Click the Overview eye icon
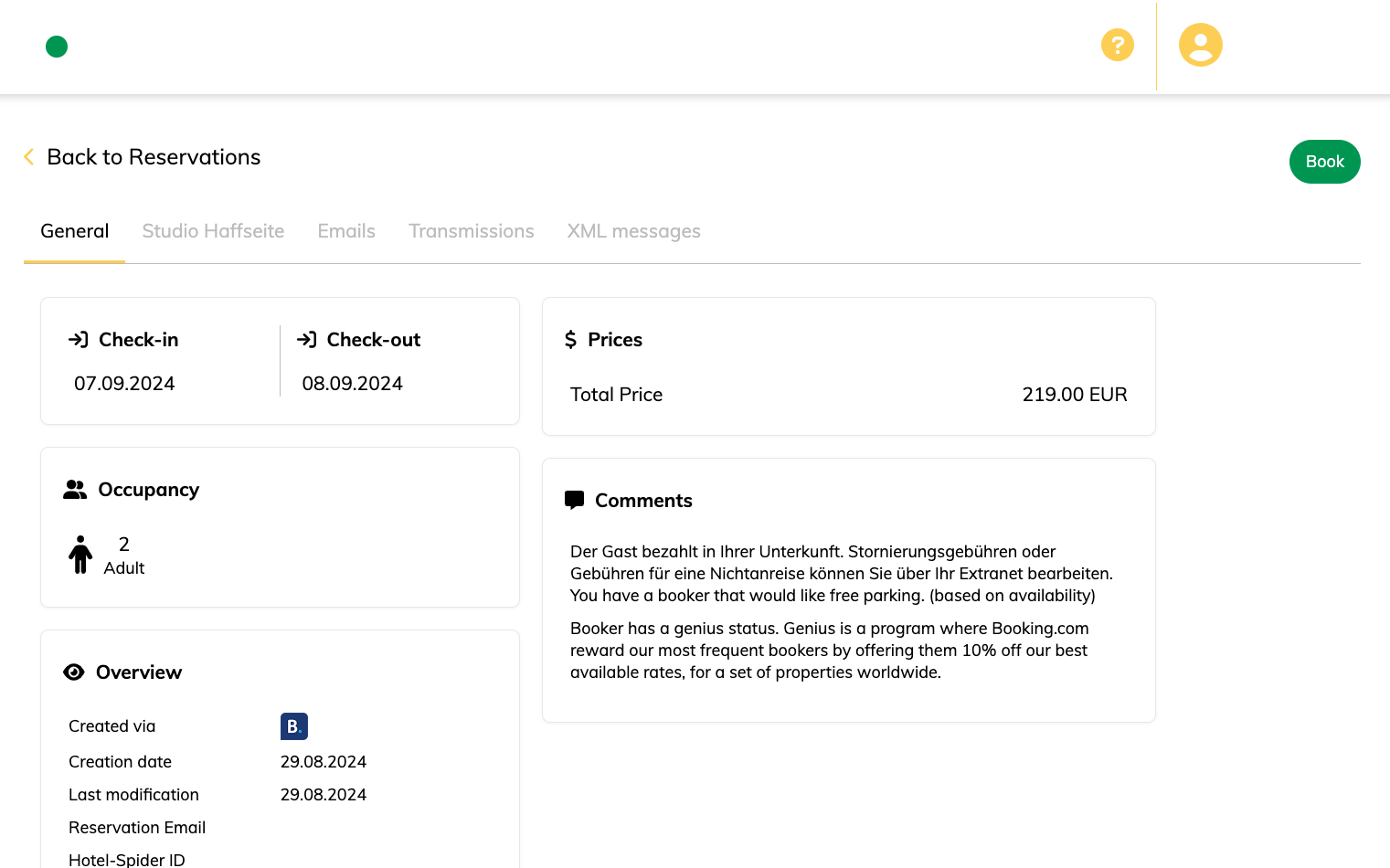 pos(74,672)
